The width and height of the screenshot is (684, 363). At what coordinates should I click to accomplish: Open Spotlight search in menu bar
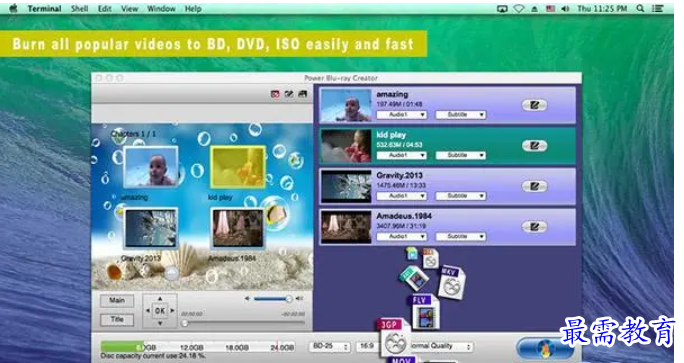pos(640,8)
